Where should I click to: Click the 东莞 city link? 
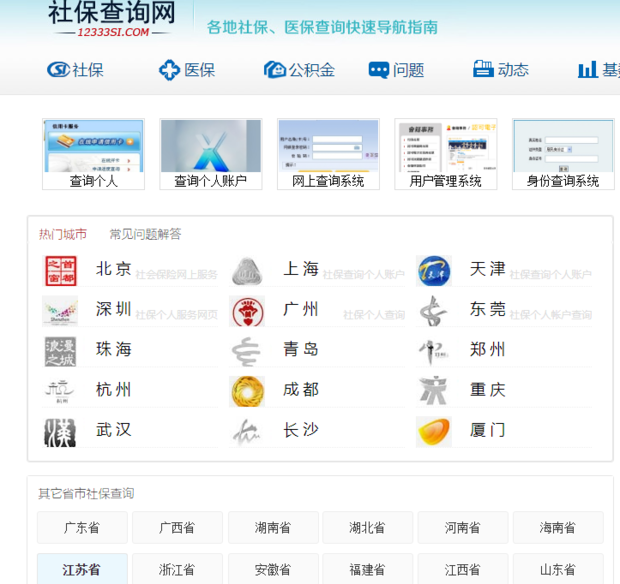pyautogui.click(x=488, y=309)
